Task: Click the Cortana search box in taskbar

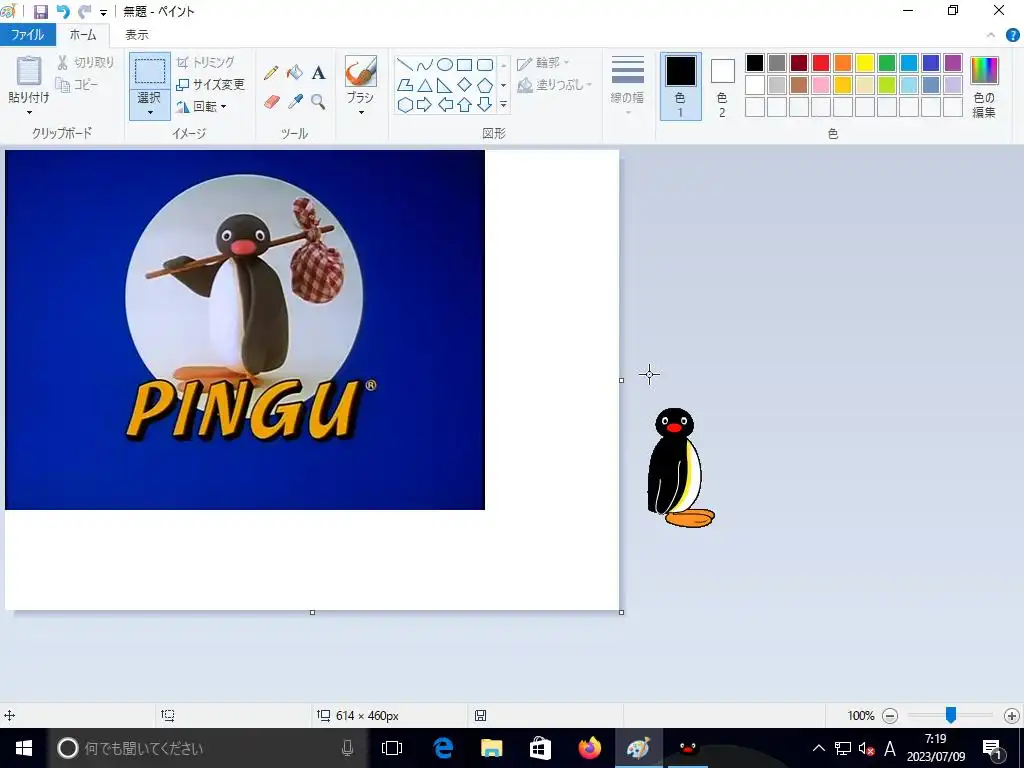Action: tap(208, 748)
